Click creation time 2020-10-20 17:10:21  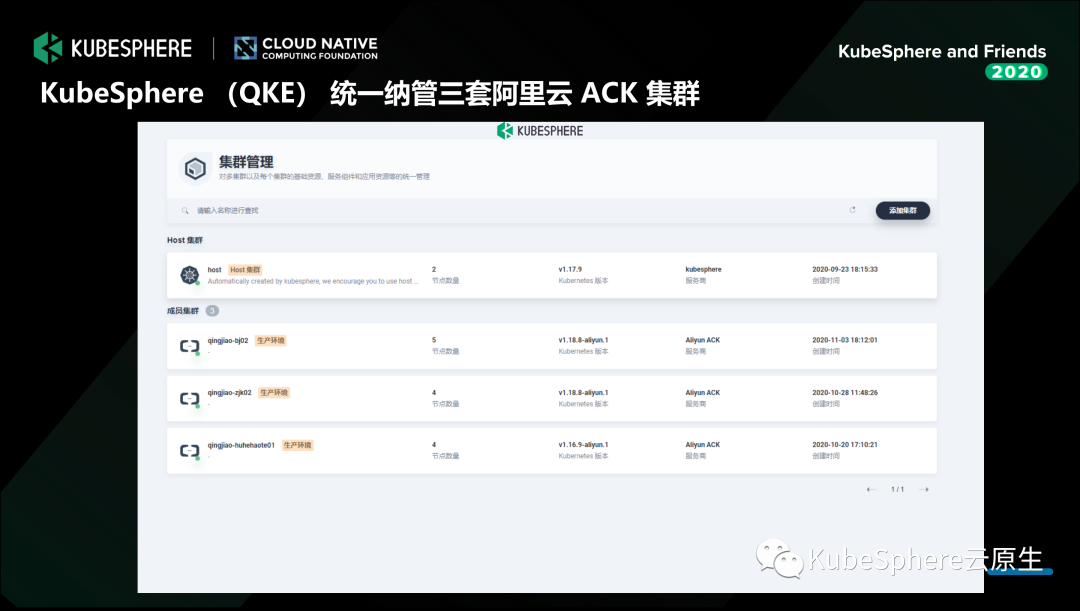844,444
